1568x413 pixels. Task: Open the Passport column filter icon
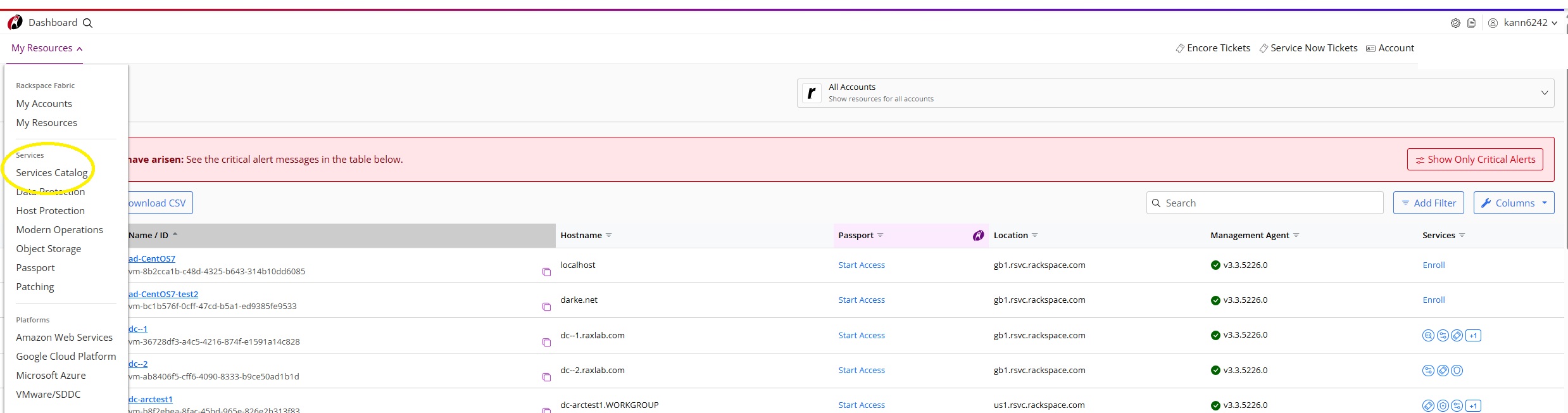tap(880, 235)
